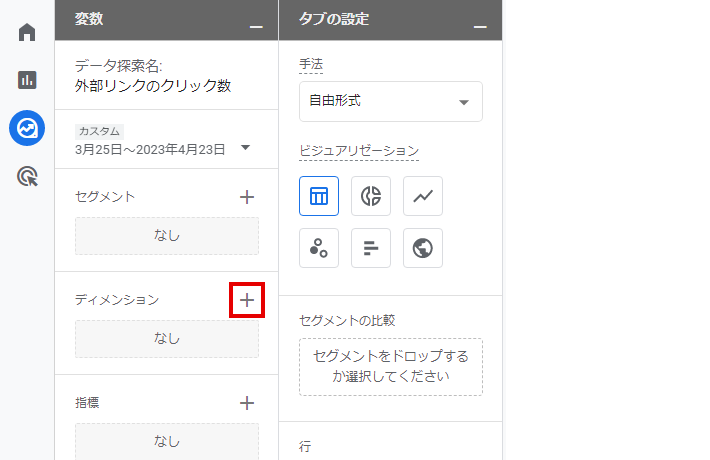Click the segment comparison drop area
This screenshot has width=710, height=460.
[x=390, y=367]
